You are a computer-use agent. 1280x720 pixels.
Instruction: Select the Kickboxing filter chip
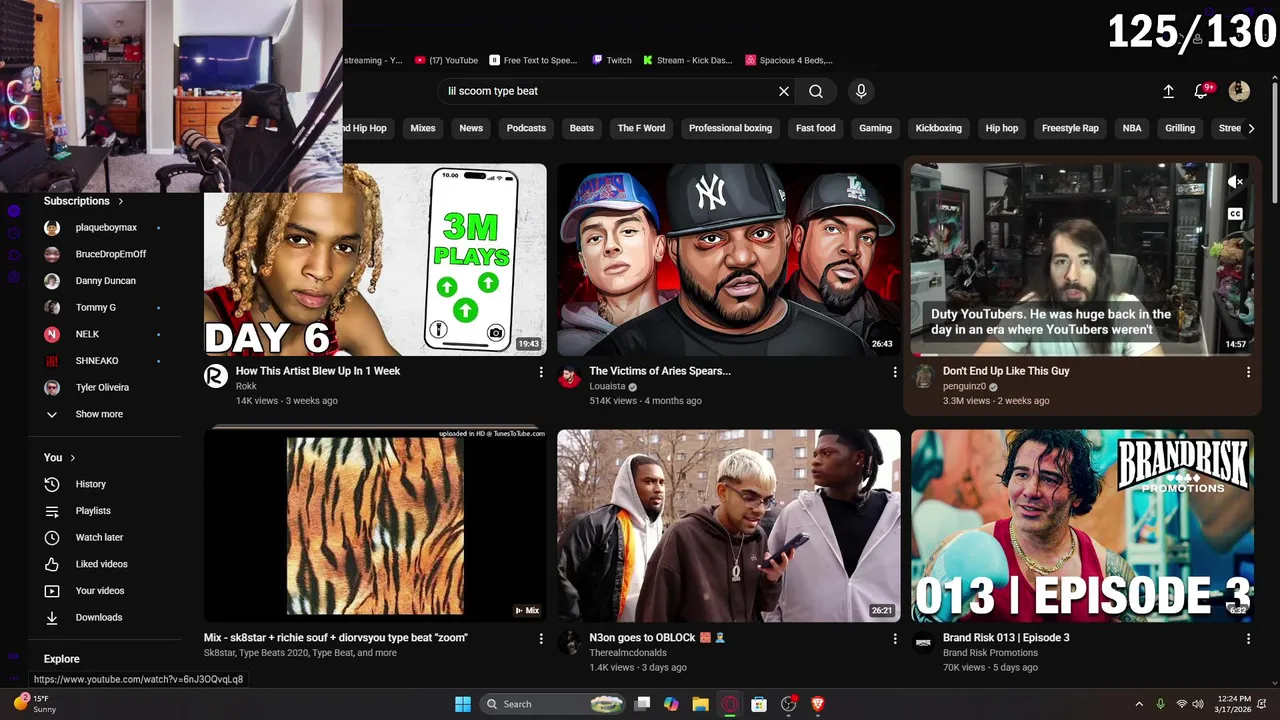(x=939, y=128)
